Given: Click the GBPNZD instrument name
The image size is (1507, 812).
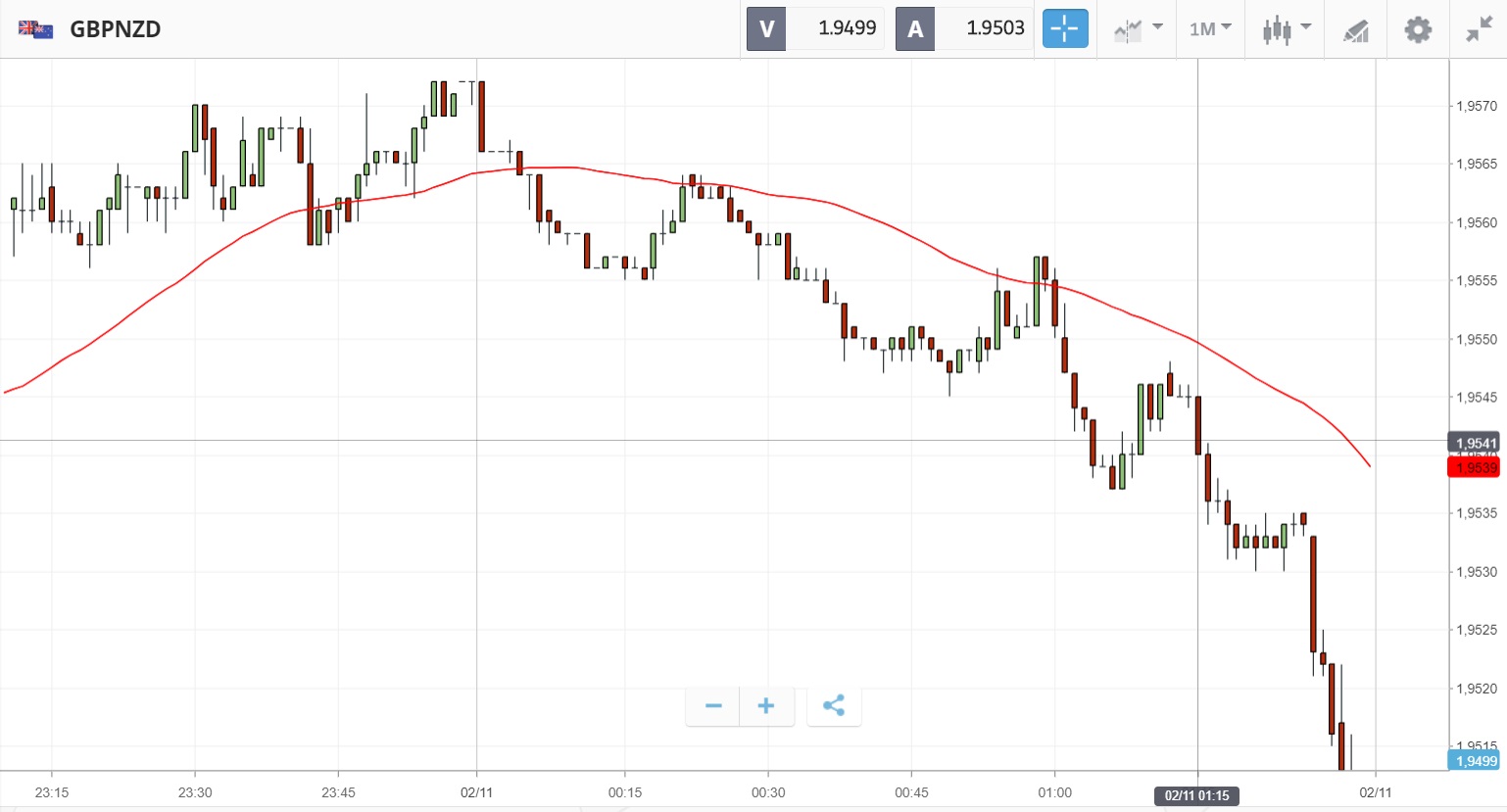Looking at the screenshot, I should coord(115,29).
